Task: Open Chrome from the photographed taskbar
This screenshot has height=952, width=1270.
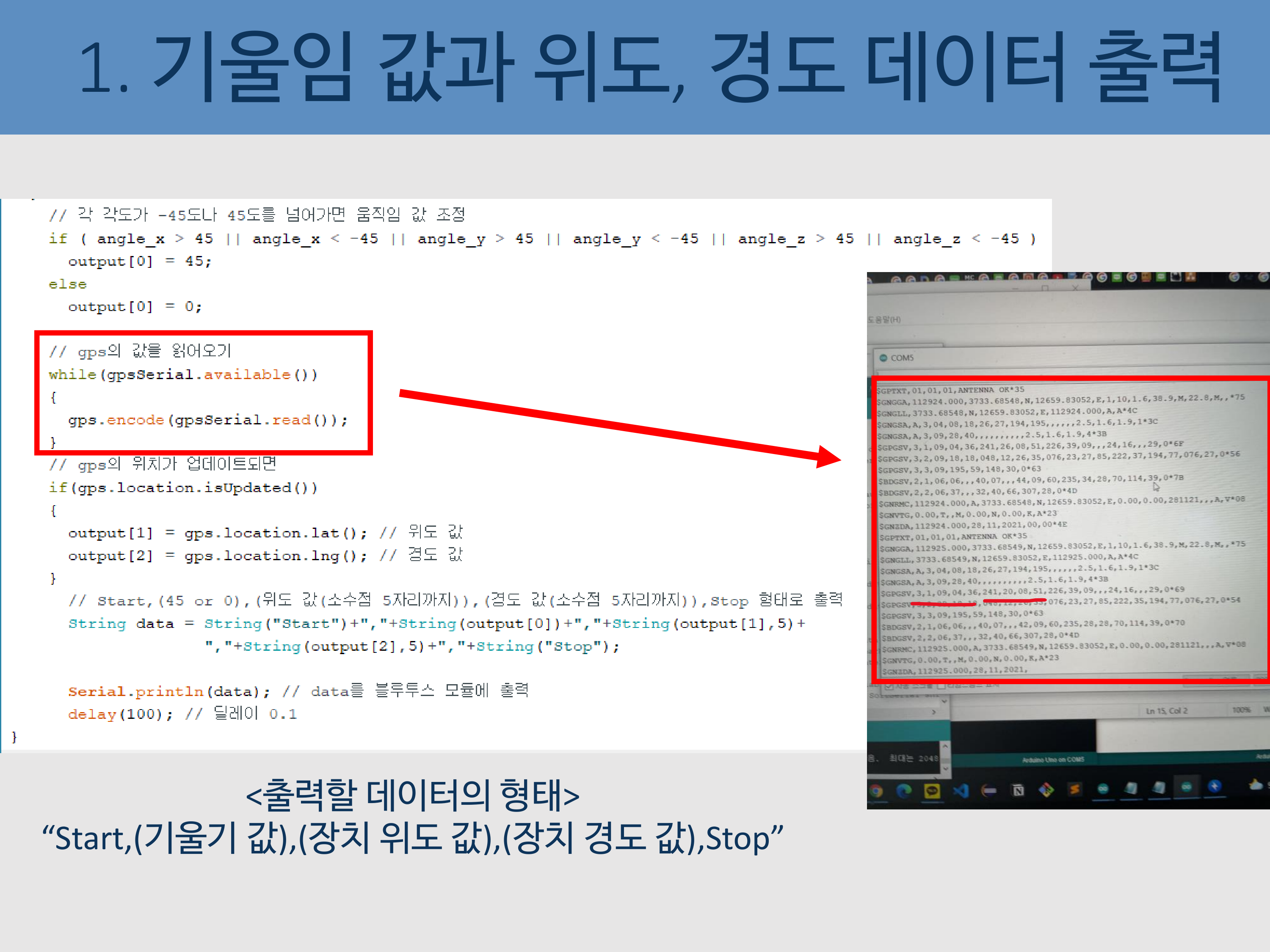Action: click(x=876, y=791)
